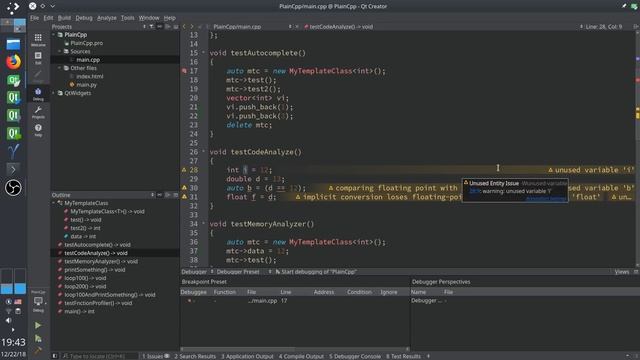Open the Views menu in debugger toolbar
The height and width of the screenshot is (360, 640).
(x=622, y=272)
